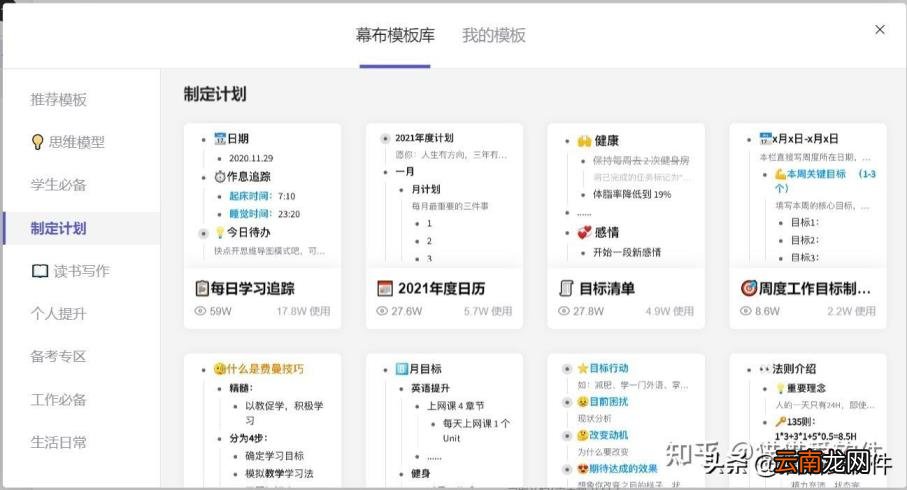Collapse the 今日待办 node bullet
This screenshot has width=907, height=490.
(203, 234)
